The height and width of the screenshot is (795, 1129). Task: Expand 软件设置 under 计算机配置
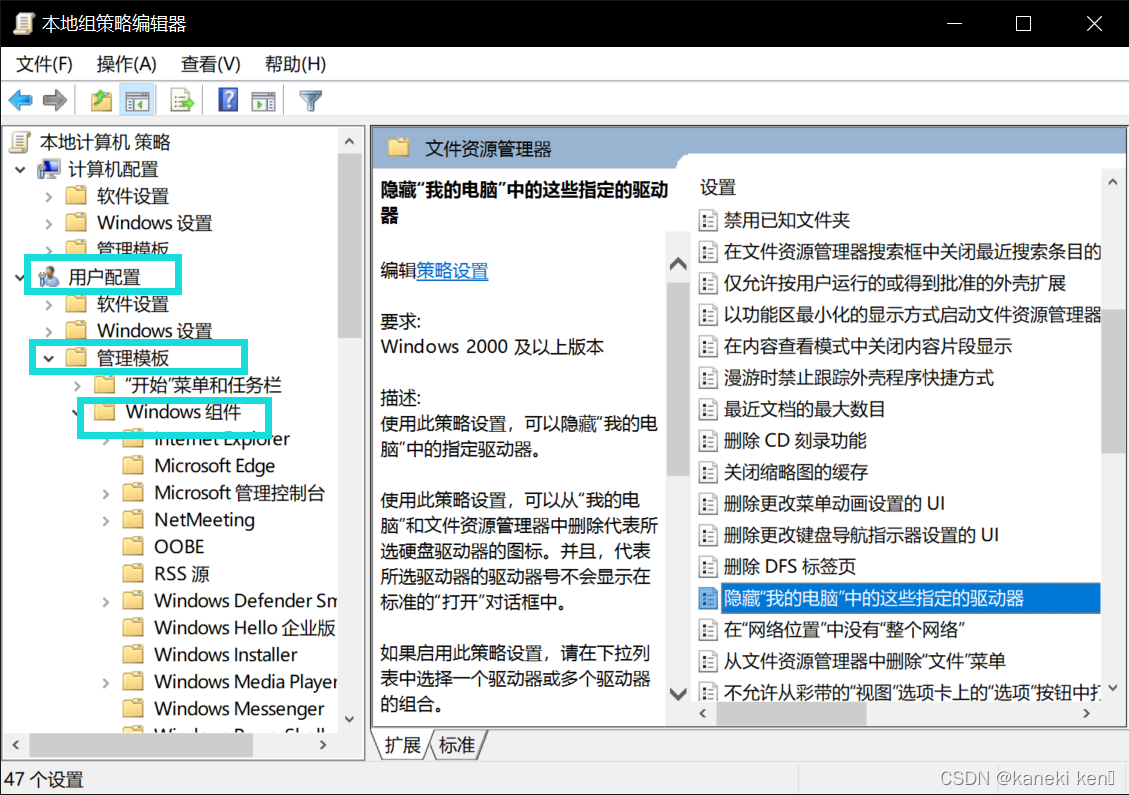[x=48, y=197]
